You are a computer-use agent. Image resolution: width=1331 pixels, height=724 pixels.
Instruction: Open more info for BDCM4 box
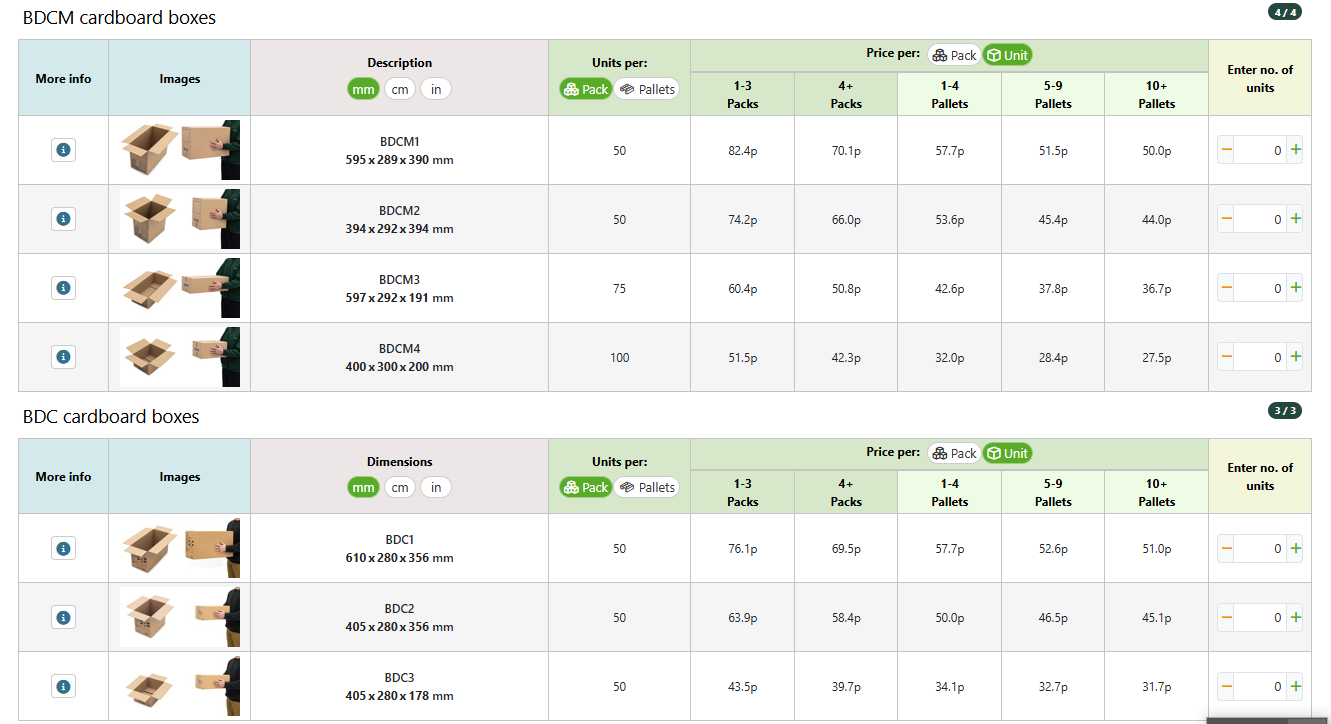(63, 357)
